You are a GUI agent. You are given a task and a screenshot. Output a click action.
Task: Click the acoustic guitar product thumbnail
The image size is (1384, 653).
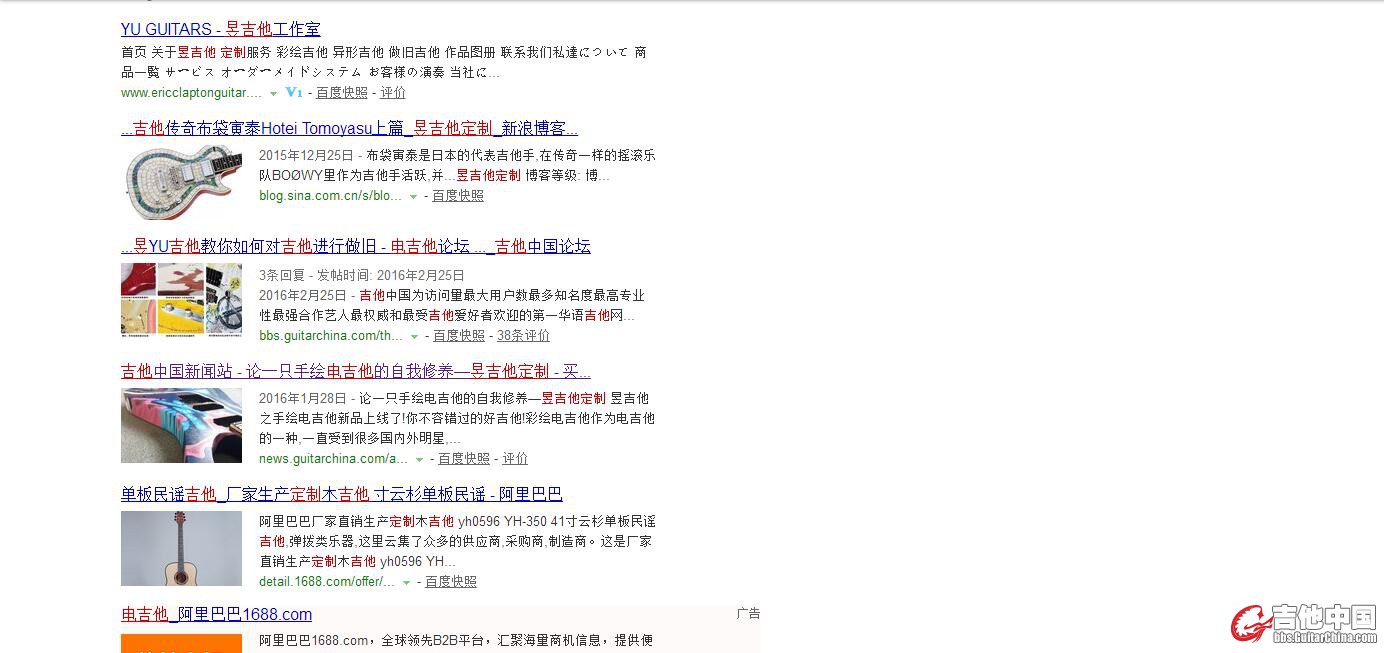click(181, 548)
